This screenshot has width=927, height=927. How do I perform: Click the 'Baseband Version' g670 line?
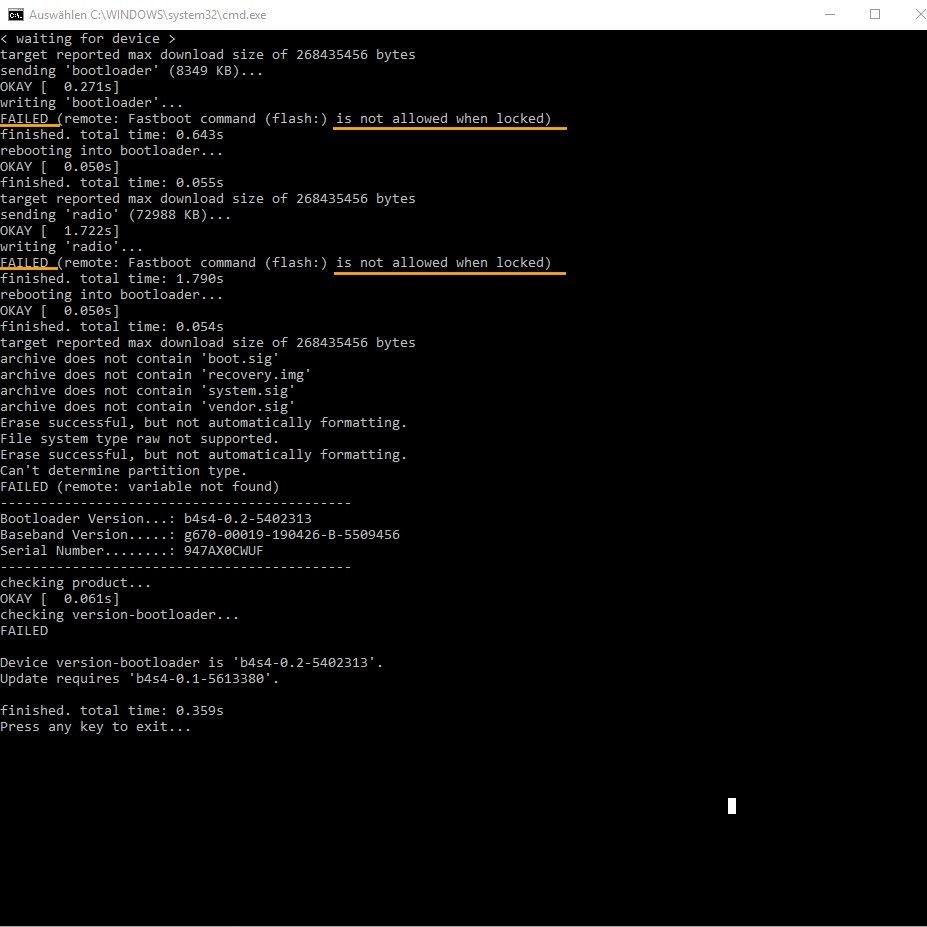[200, 534]
